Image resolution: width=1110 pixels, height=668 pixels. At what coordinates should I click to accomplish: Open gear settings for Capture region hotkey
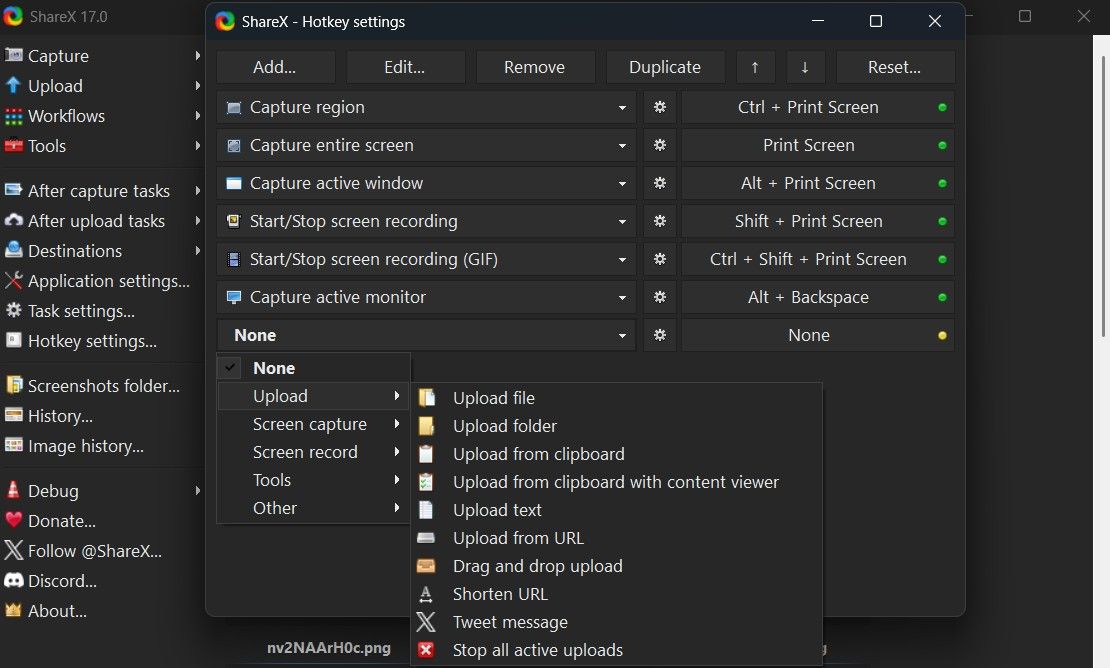(x=660, y=107)
